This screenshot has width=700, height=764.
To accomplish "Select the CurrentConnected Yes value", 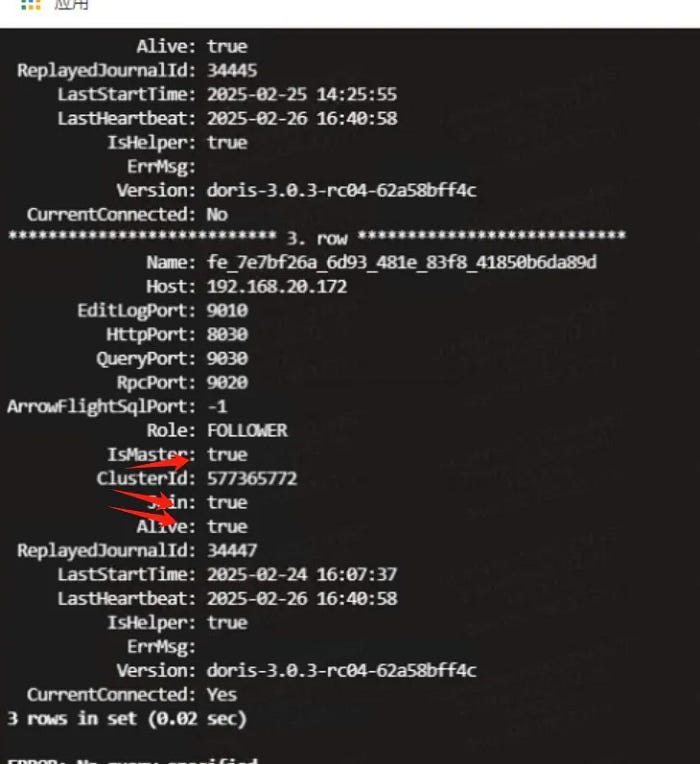I will [222, 694].
